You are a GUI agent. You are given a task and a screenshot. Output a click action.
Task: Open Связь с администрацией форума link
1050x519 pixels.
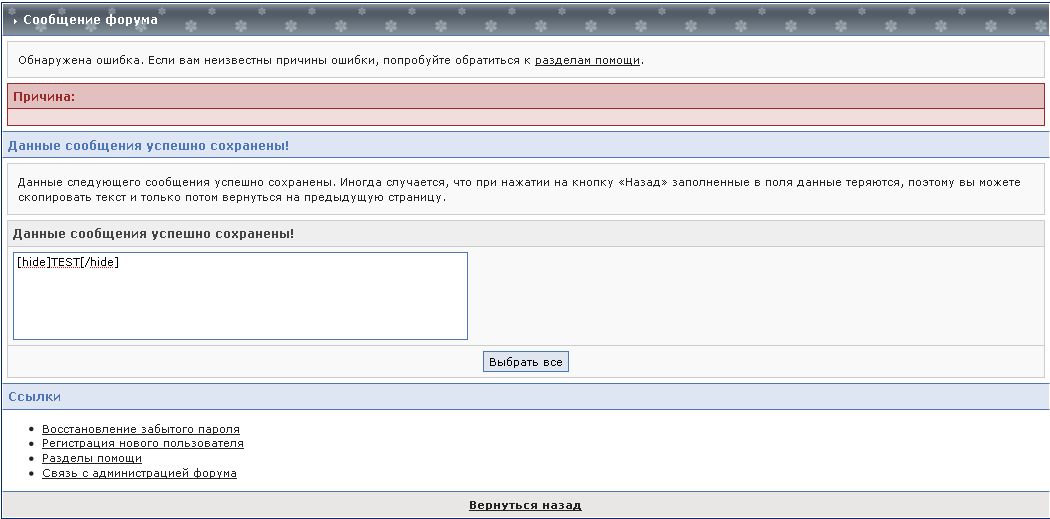tap(139, 473)
